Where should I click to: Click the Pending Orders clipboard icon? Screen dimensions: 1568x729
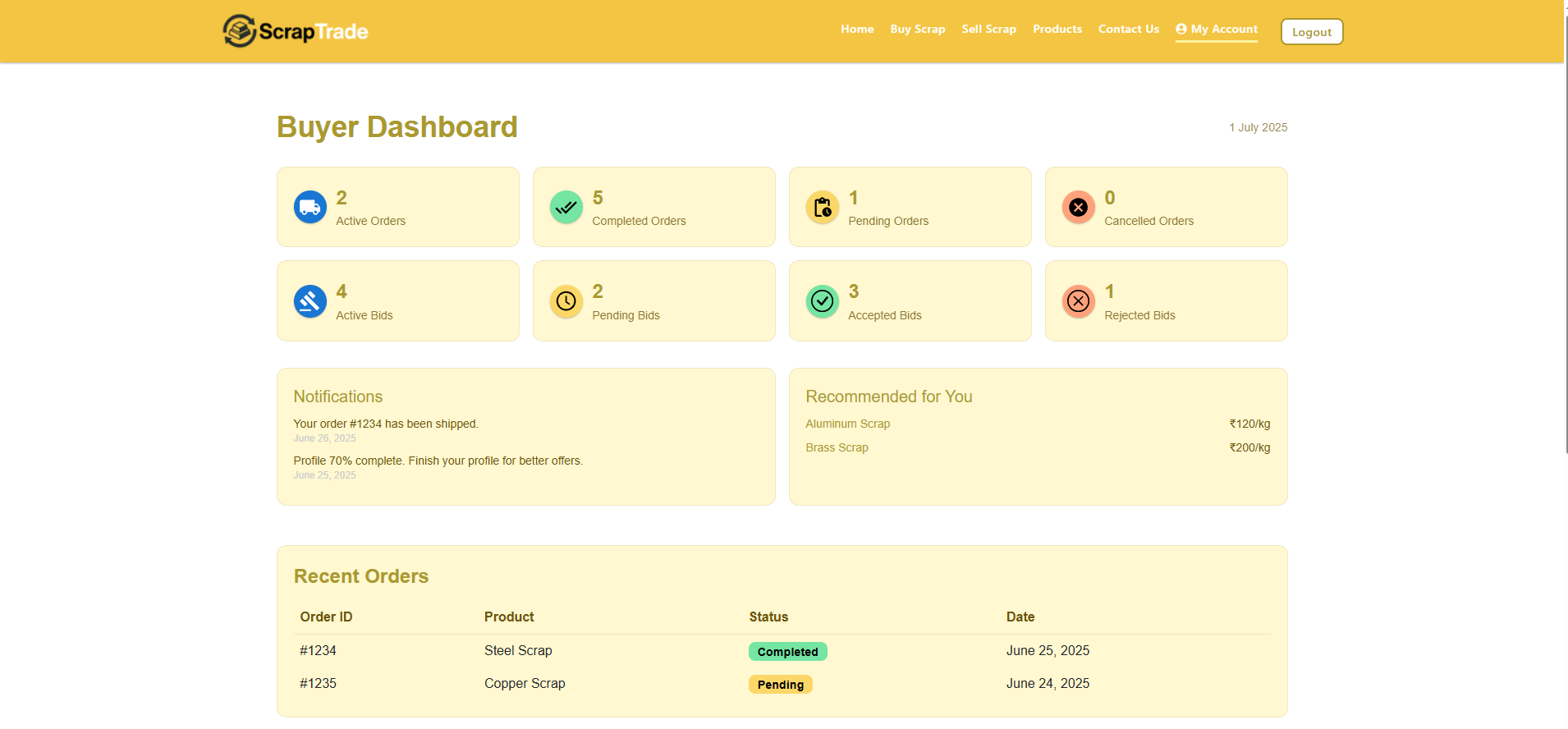click(823, 208)
